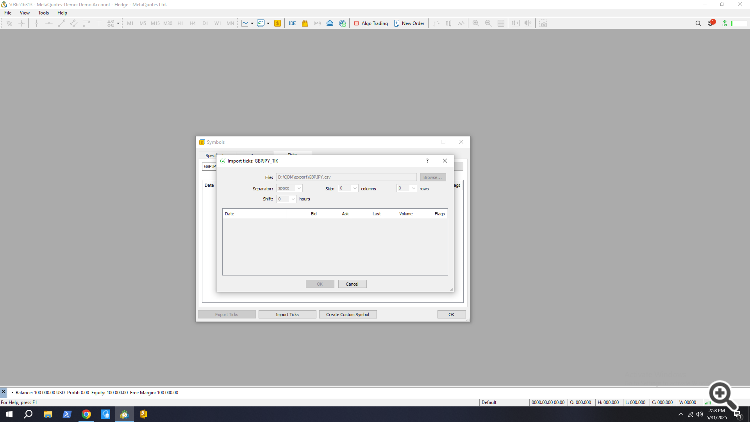Open the Separator dropdown
The height and width of the screenshot is (422, 750).
[x=289, y=189]
